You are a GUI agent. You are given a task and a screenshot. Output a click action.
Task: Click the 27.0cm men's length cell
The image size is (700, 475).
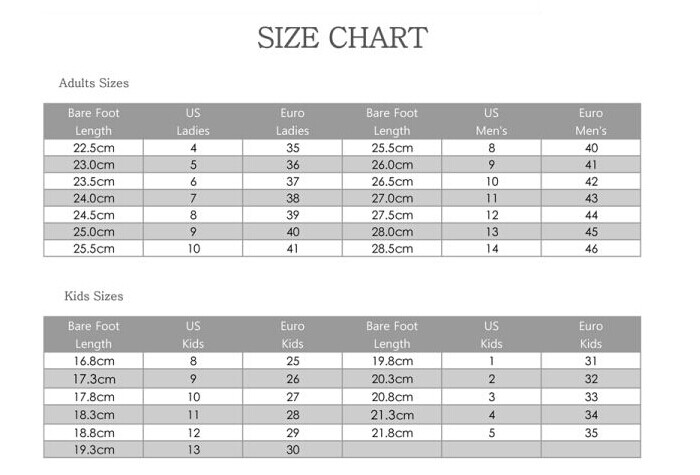pos(392,198)
